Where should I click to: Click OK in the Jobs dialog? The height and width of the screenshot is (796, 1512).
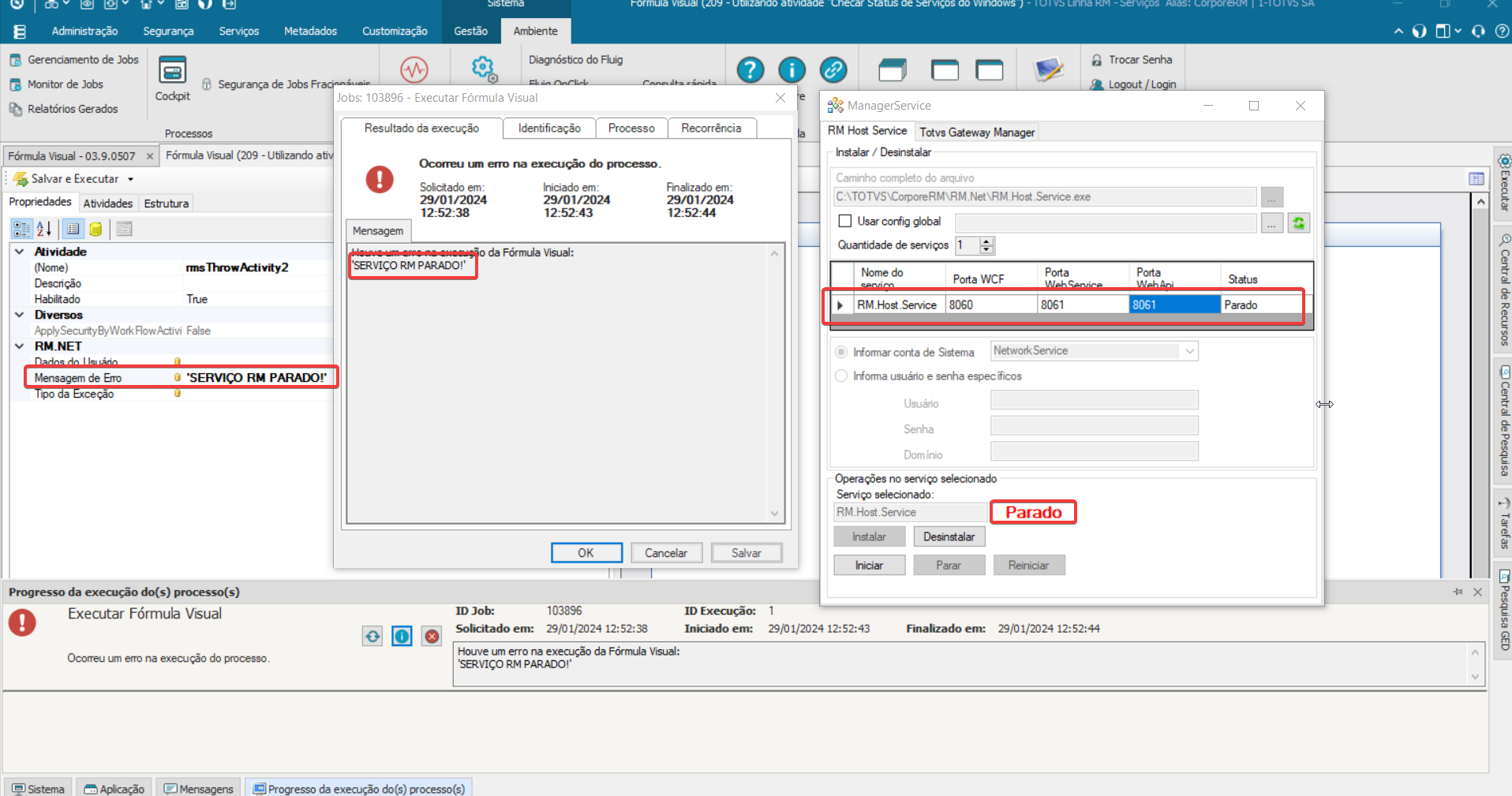coord(586,553)
